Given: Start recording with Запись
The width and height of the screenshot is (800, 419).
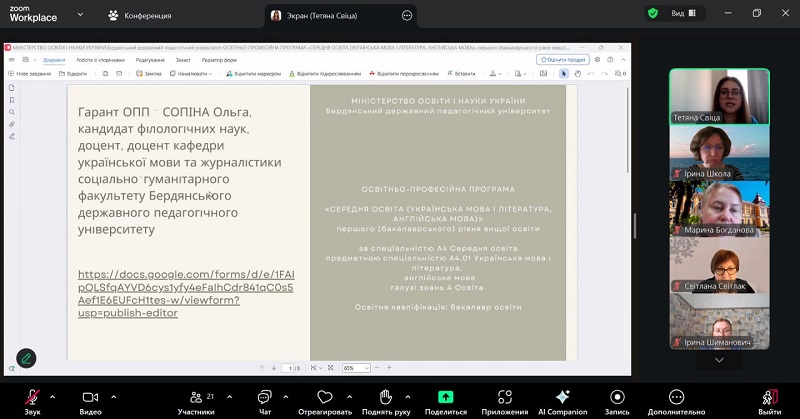Looking at the screenshot, I should [x=617, y=396].
